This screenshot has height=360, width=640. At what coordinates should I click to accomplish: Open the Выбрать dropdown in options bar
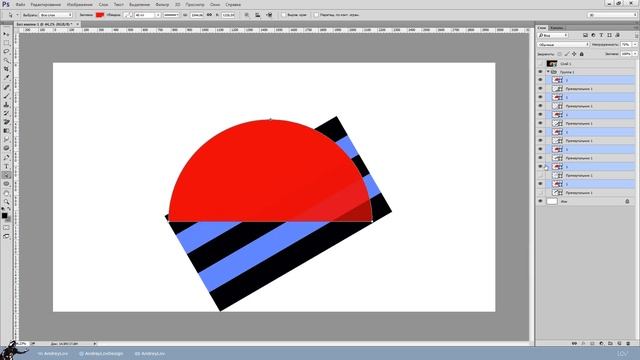56,15
